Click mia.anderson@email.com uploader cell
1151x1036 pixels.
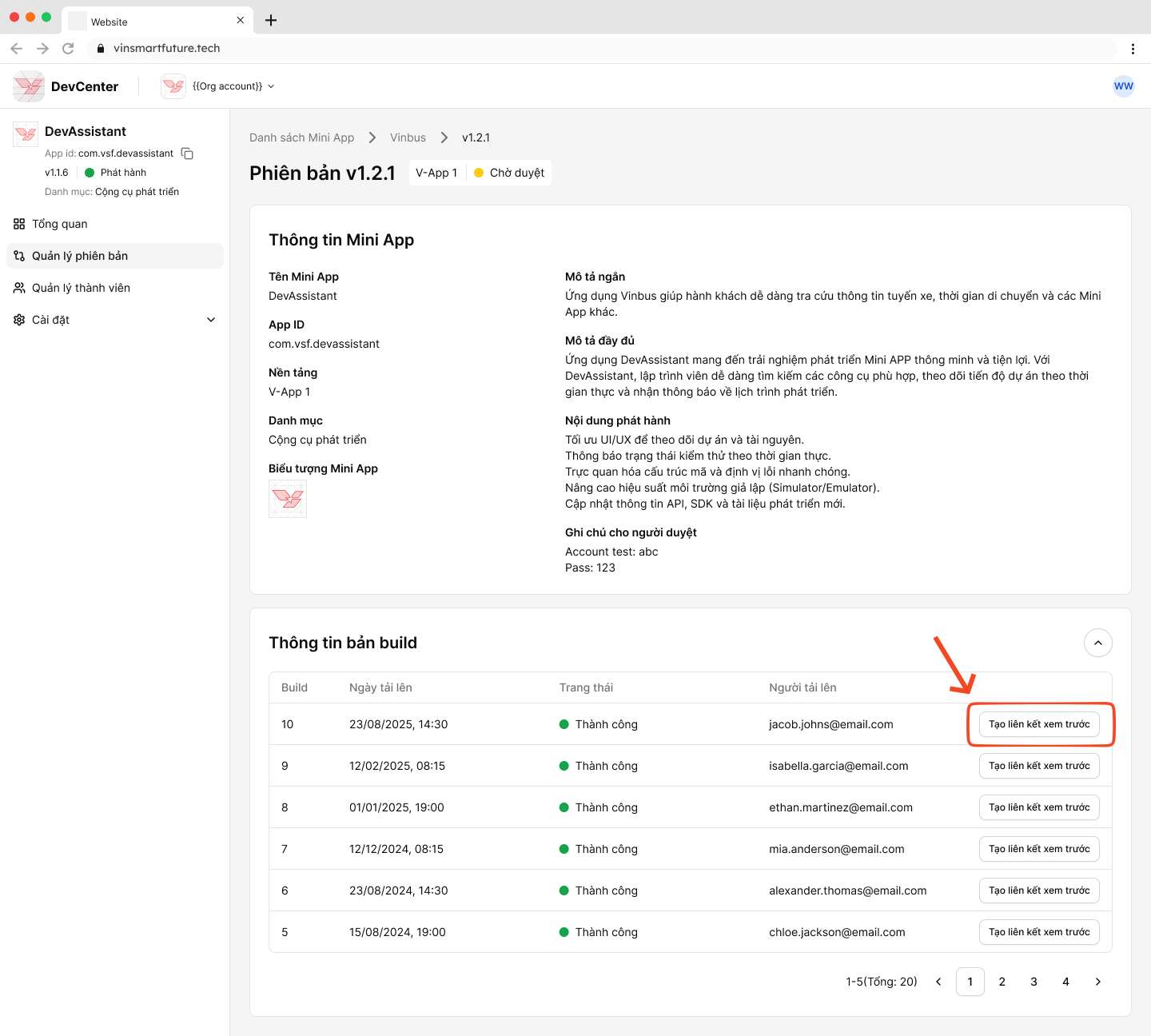837,849
